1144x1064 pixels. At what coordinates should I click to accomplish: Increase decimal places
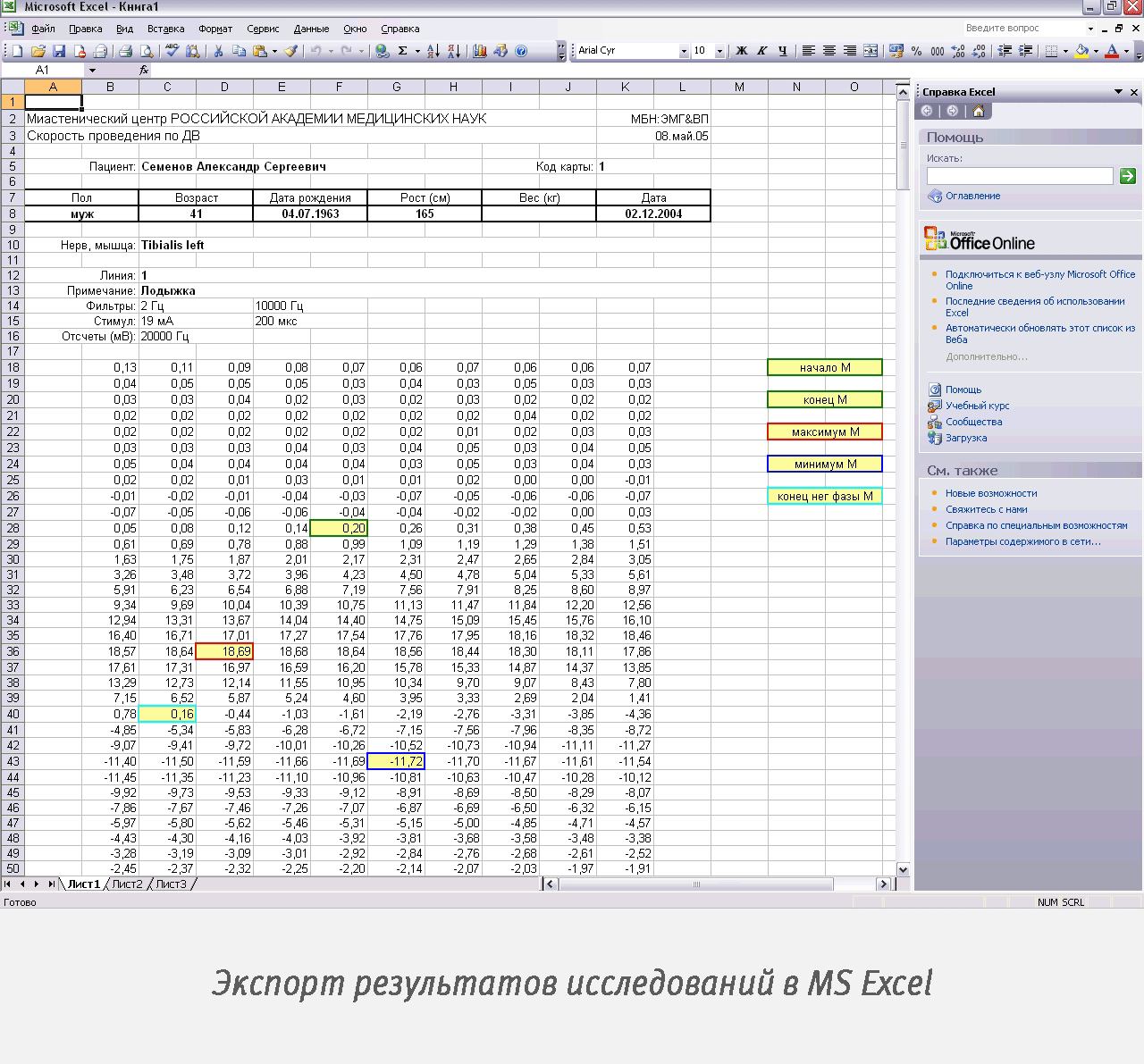[x=958, y=51]
